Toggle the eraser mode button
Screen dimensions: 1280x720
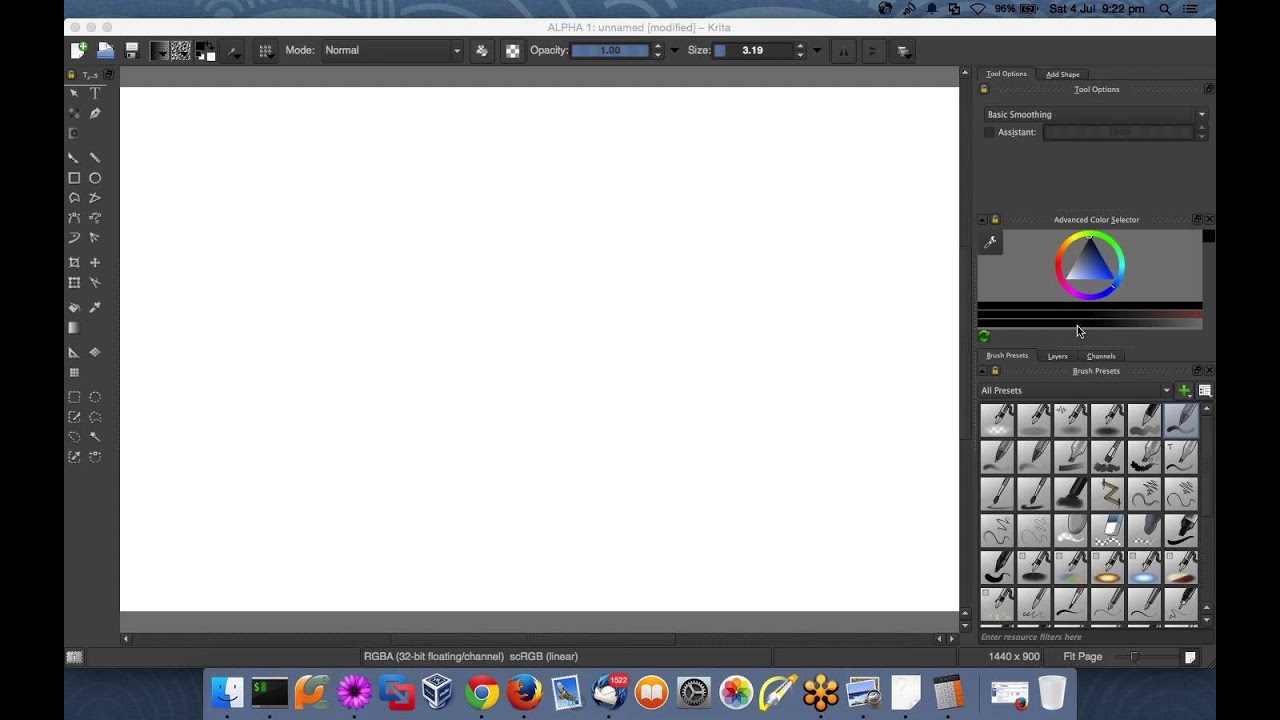(481, 51)
